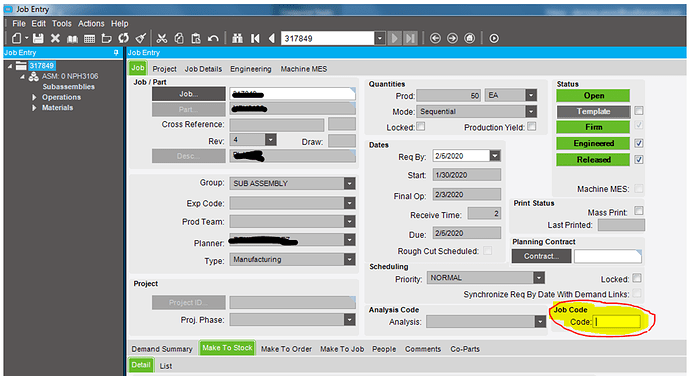Enable the Mass Print checkbox

639,211
